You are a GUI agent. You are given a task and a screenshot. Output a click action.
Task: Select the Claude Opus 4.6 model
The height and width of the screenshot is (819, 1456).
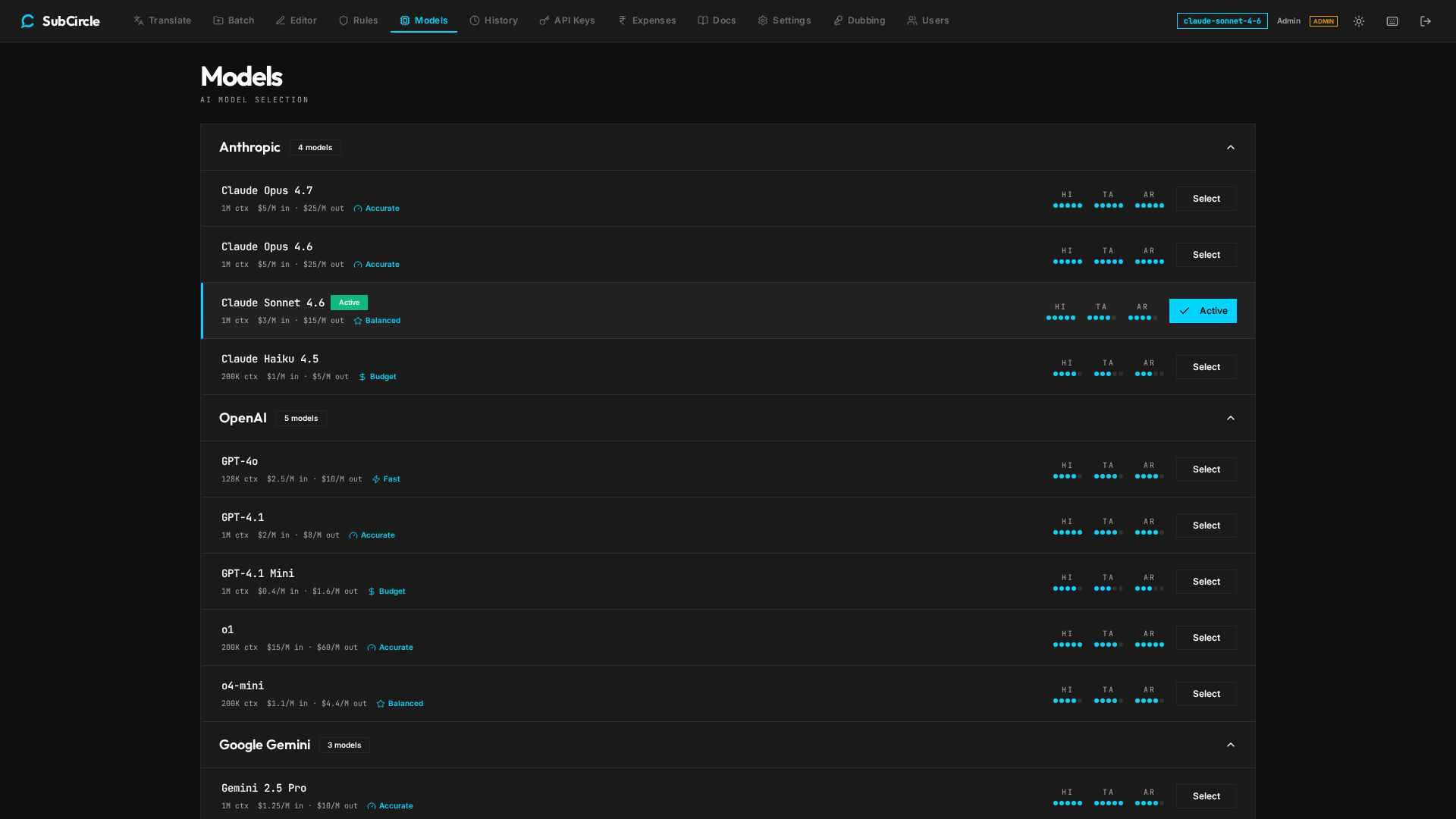click(x=1207, y=255)
